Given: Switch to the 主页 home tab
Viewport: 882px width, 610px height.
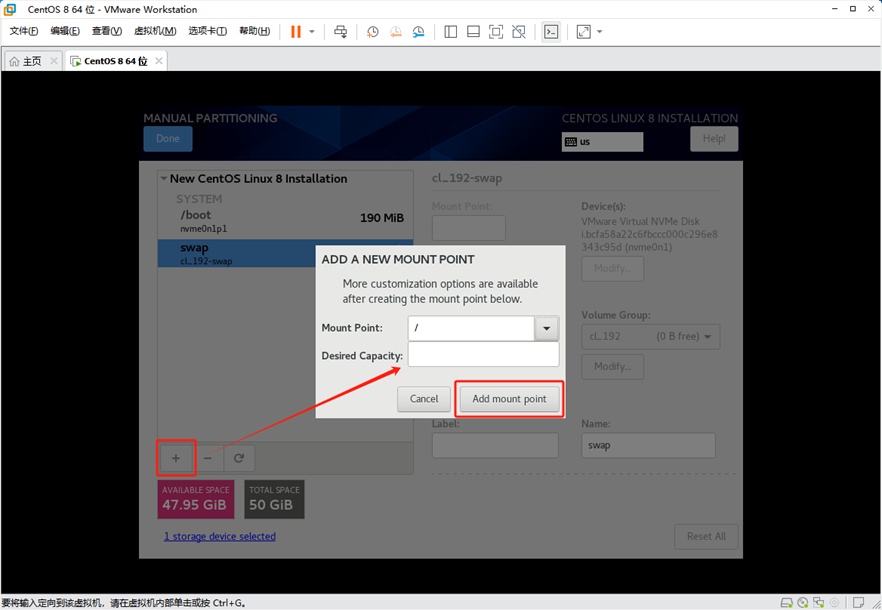Looking at the screenshot, I should (32, 61).
